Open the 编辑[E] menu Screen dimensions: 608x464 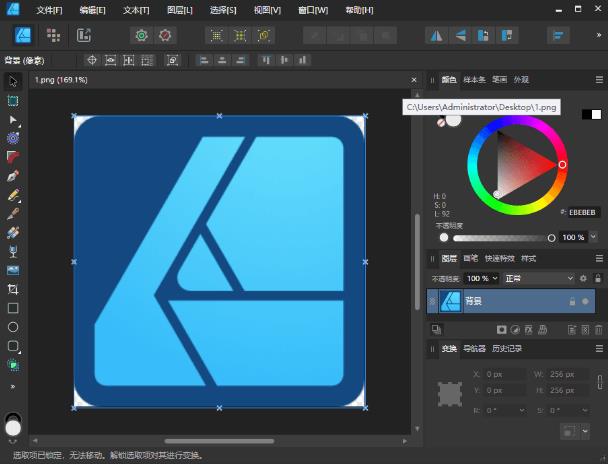[92, 10]
